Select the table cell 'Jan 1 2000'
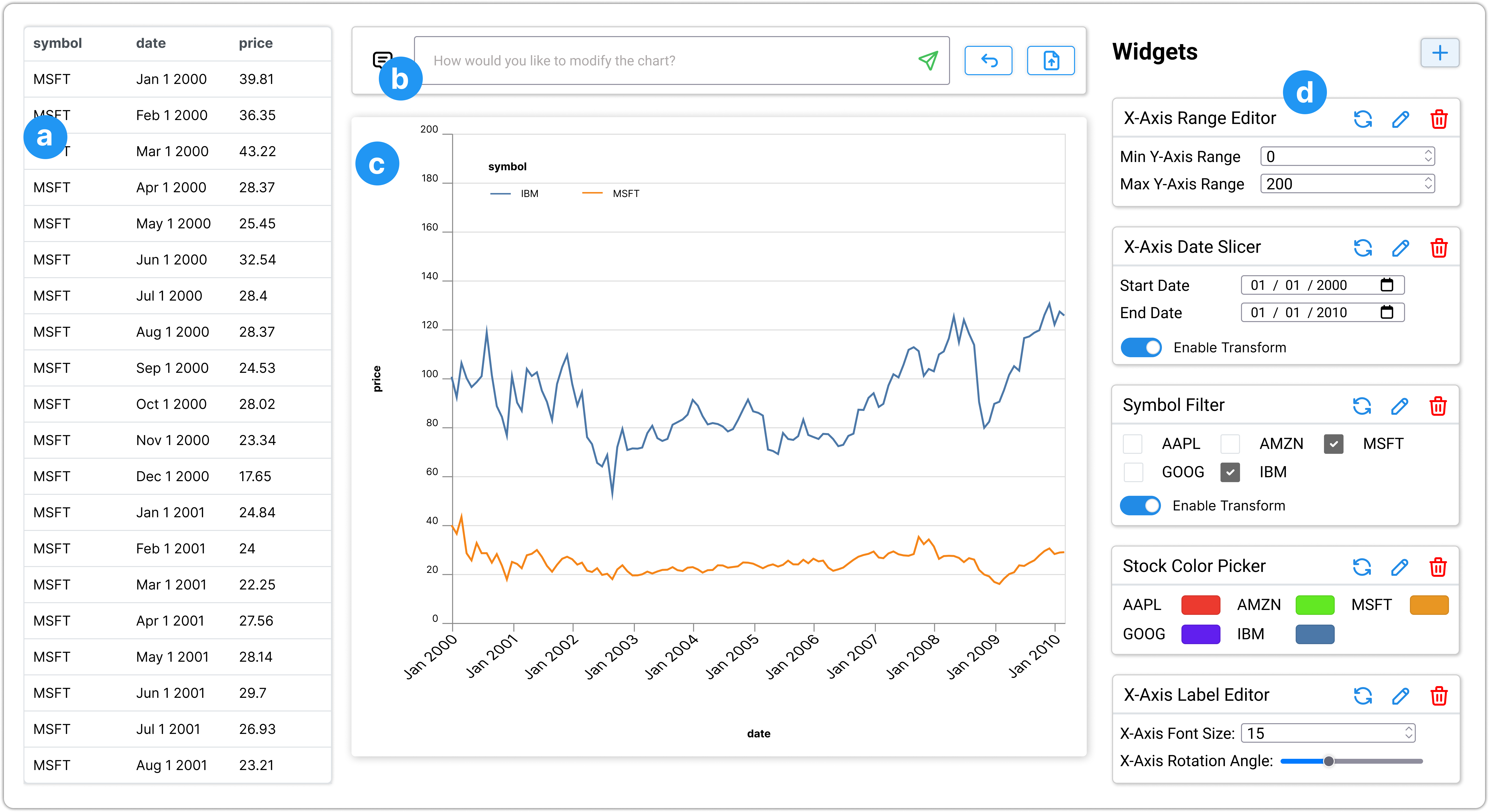The image size is (1489, 812). tap(171, 79)
